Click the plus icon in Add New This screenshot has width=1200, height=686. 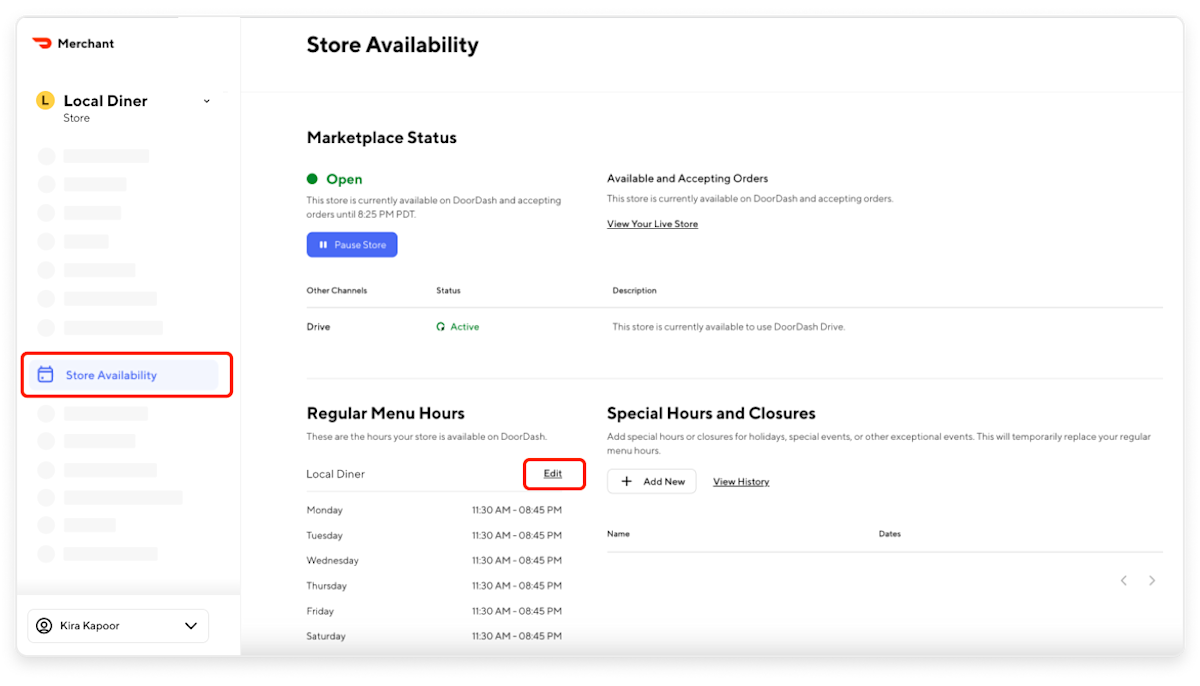[x=627, y=481]
